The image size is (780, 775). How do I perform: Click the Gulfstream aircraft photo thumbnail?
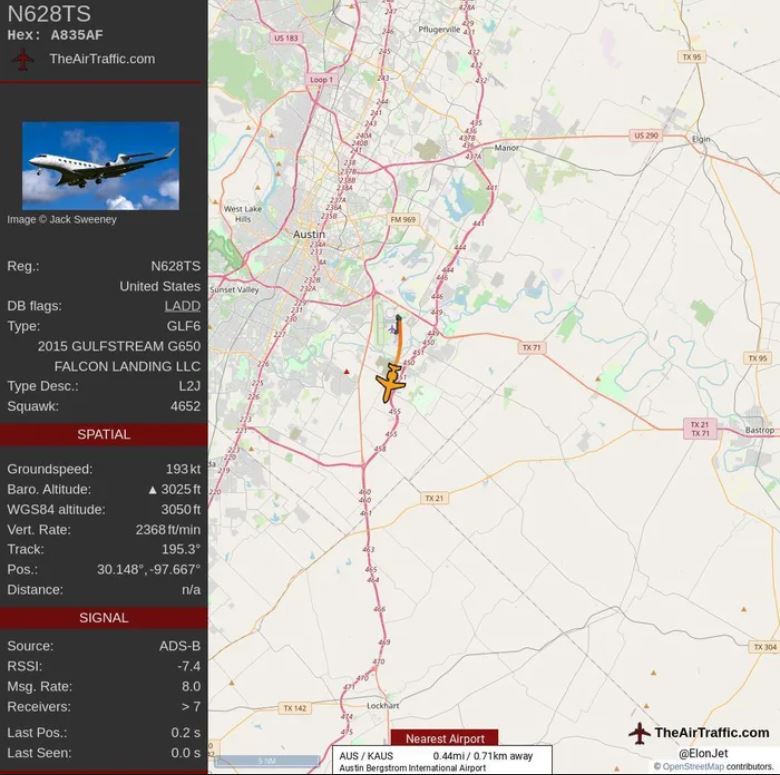[100, 166]
